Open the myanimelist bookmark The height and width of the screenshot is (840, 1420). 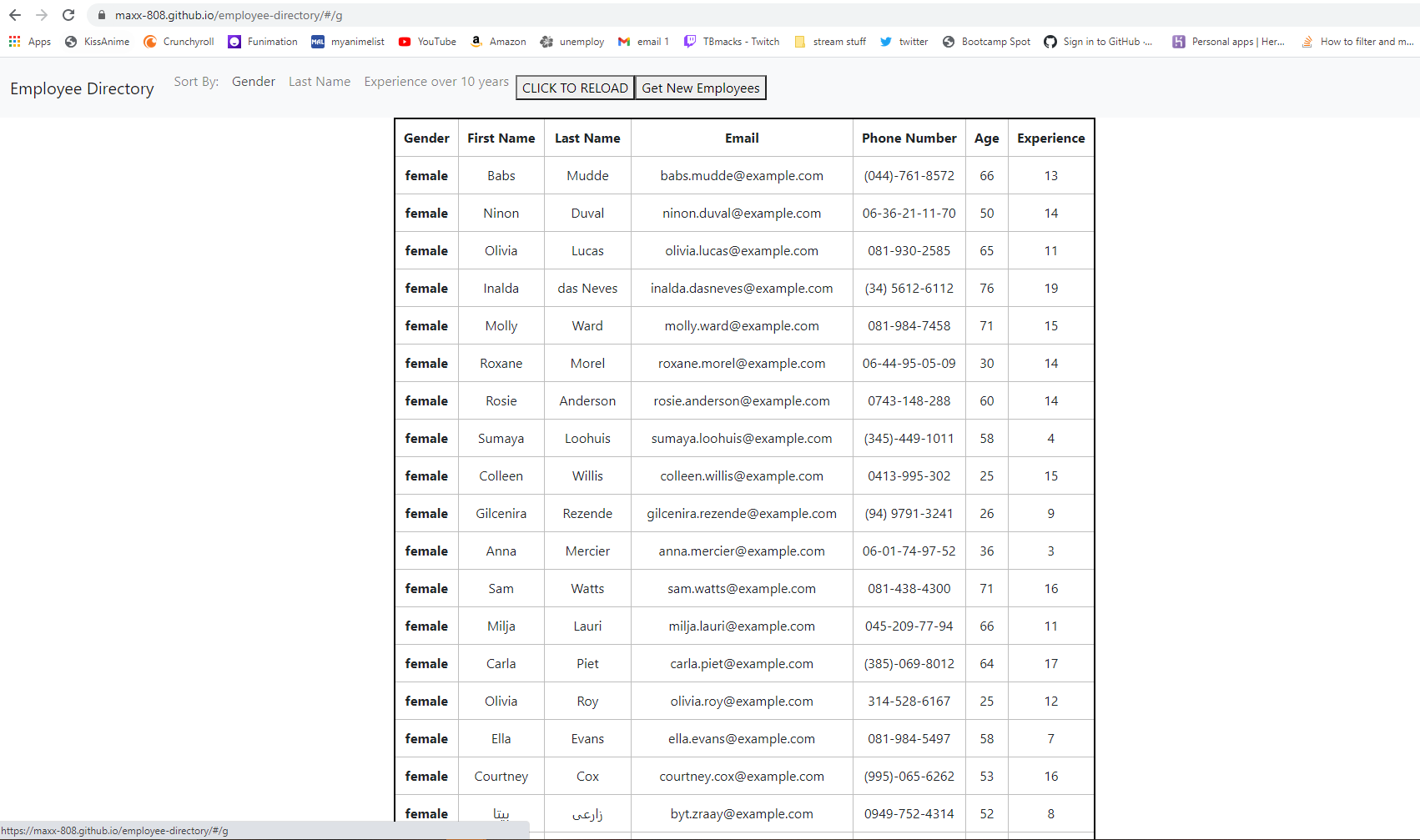pos(347,42)
